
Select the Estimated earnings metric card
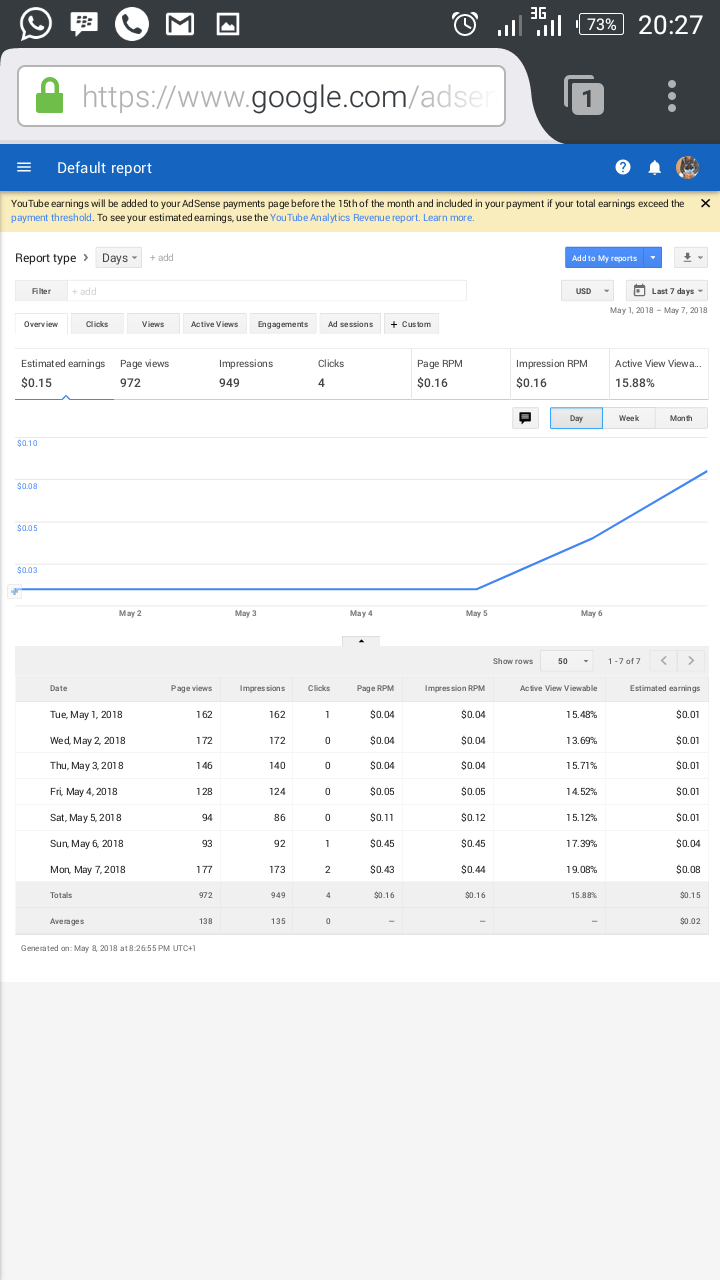[x=64, y=373]
